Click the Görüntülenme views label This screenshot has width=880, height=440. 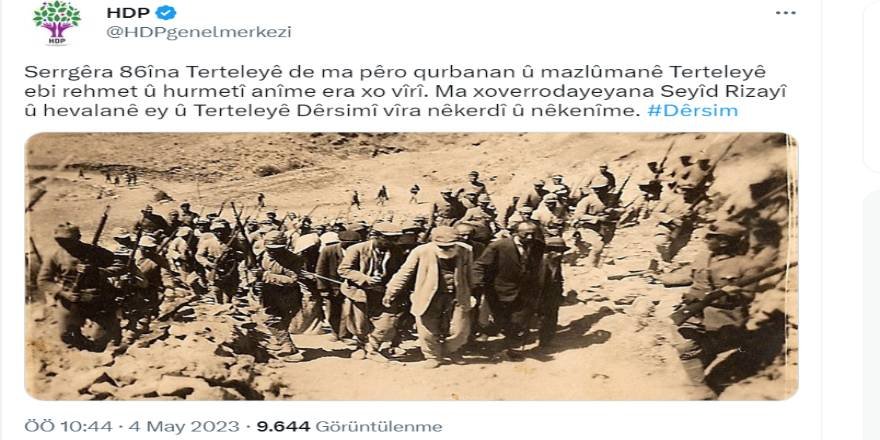[378, 427]
